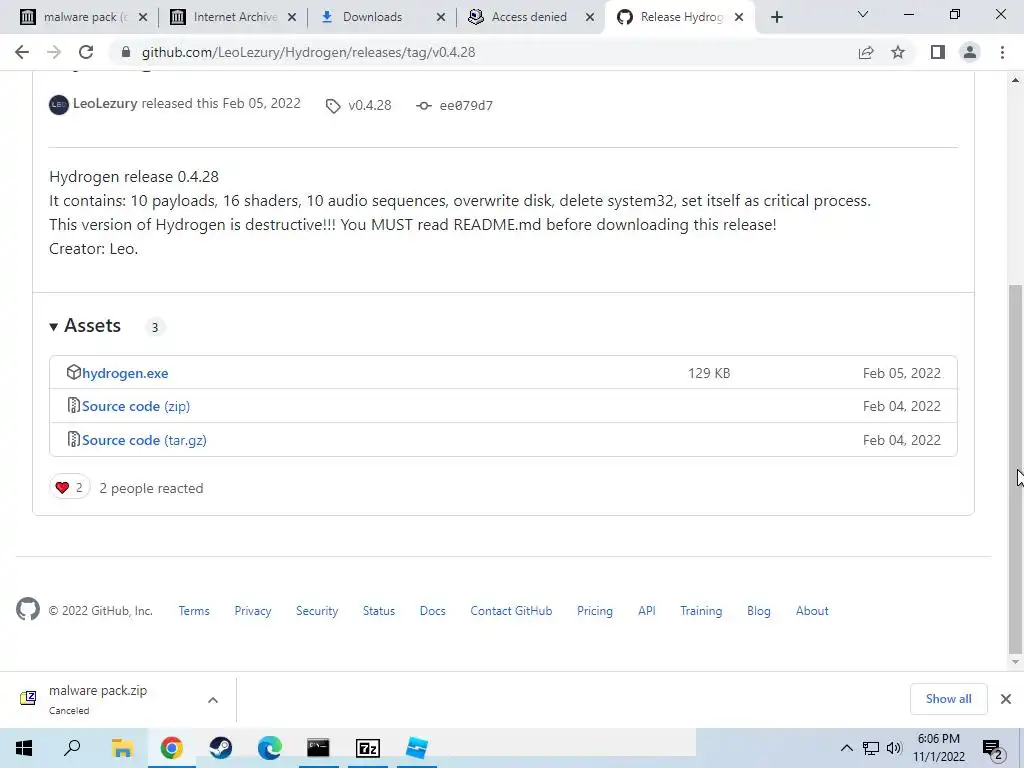Reload the GitHub release page
The image size is (1024, 768).
[86, 52]
